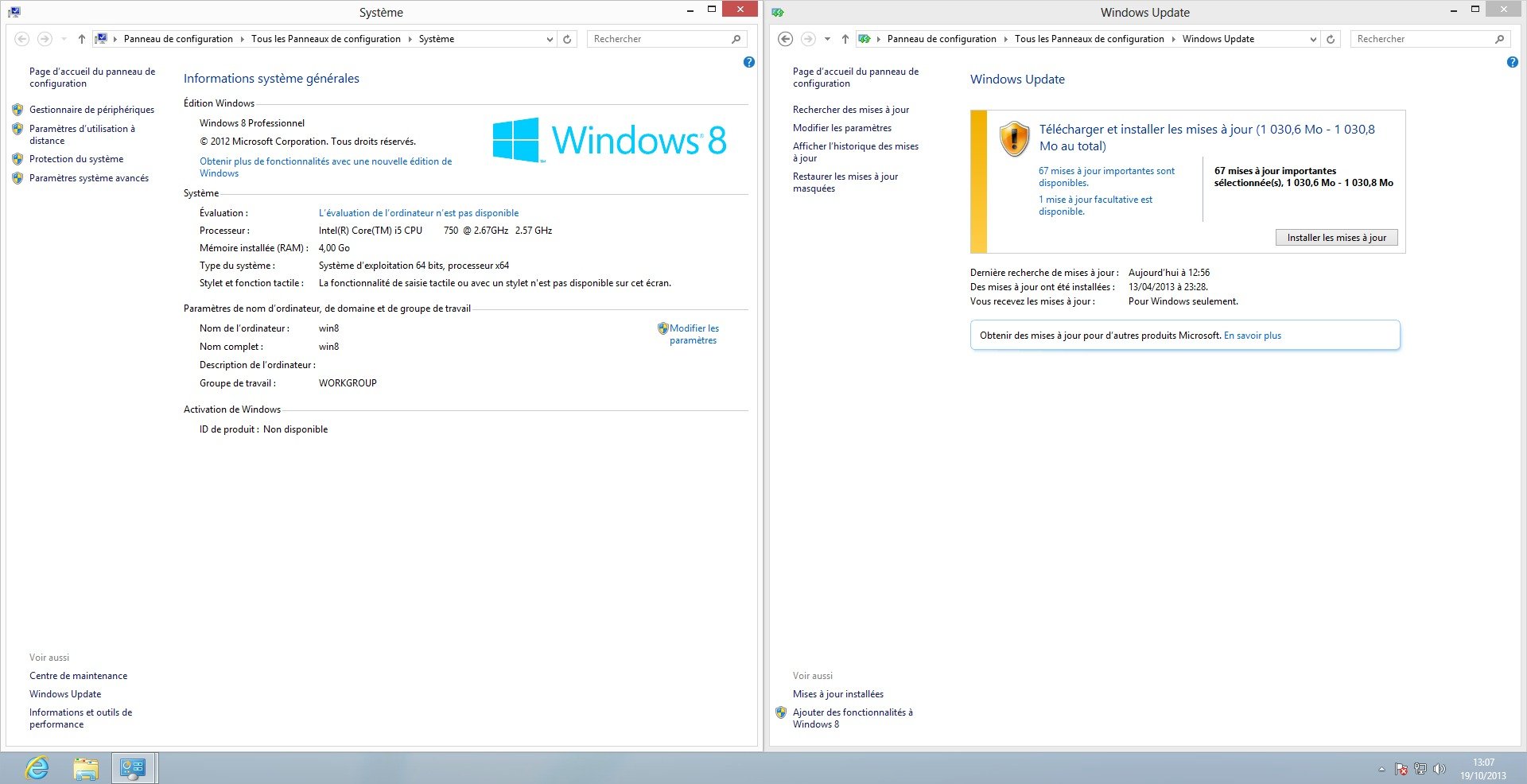1527x784 pixels.
Task: Click Rechercher des mises à jour
Action: click(x=851, y=110)
